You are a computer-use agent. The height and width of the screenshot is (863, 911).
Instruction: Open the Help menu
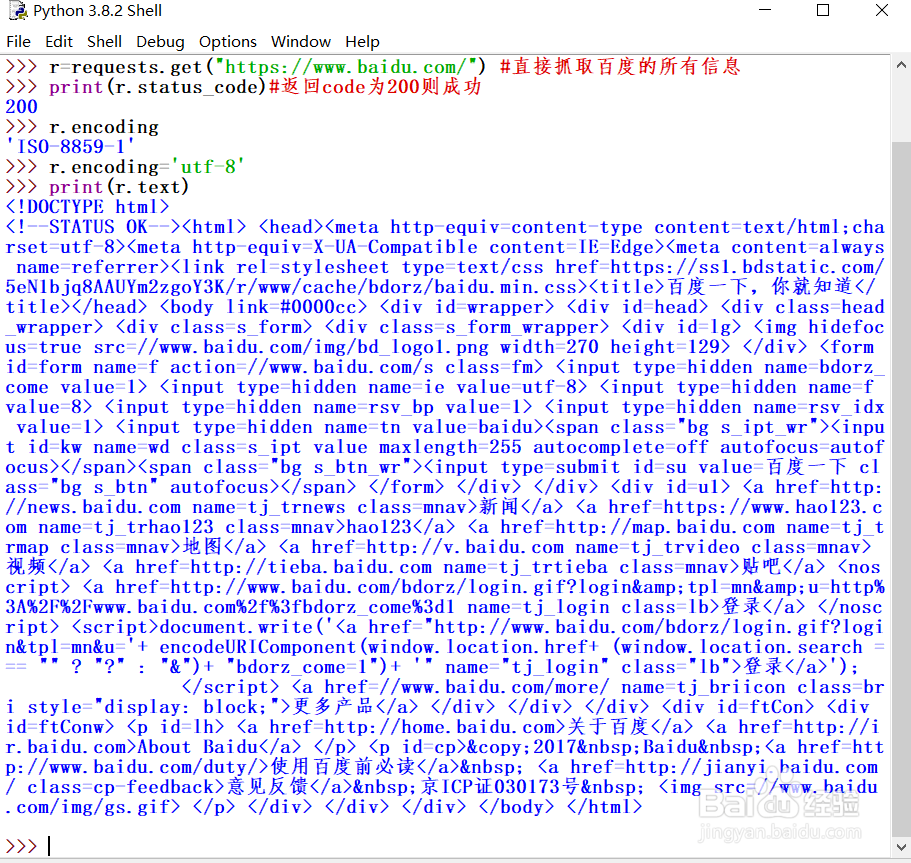click(x=362, y=42)
